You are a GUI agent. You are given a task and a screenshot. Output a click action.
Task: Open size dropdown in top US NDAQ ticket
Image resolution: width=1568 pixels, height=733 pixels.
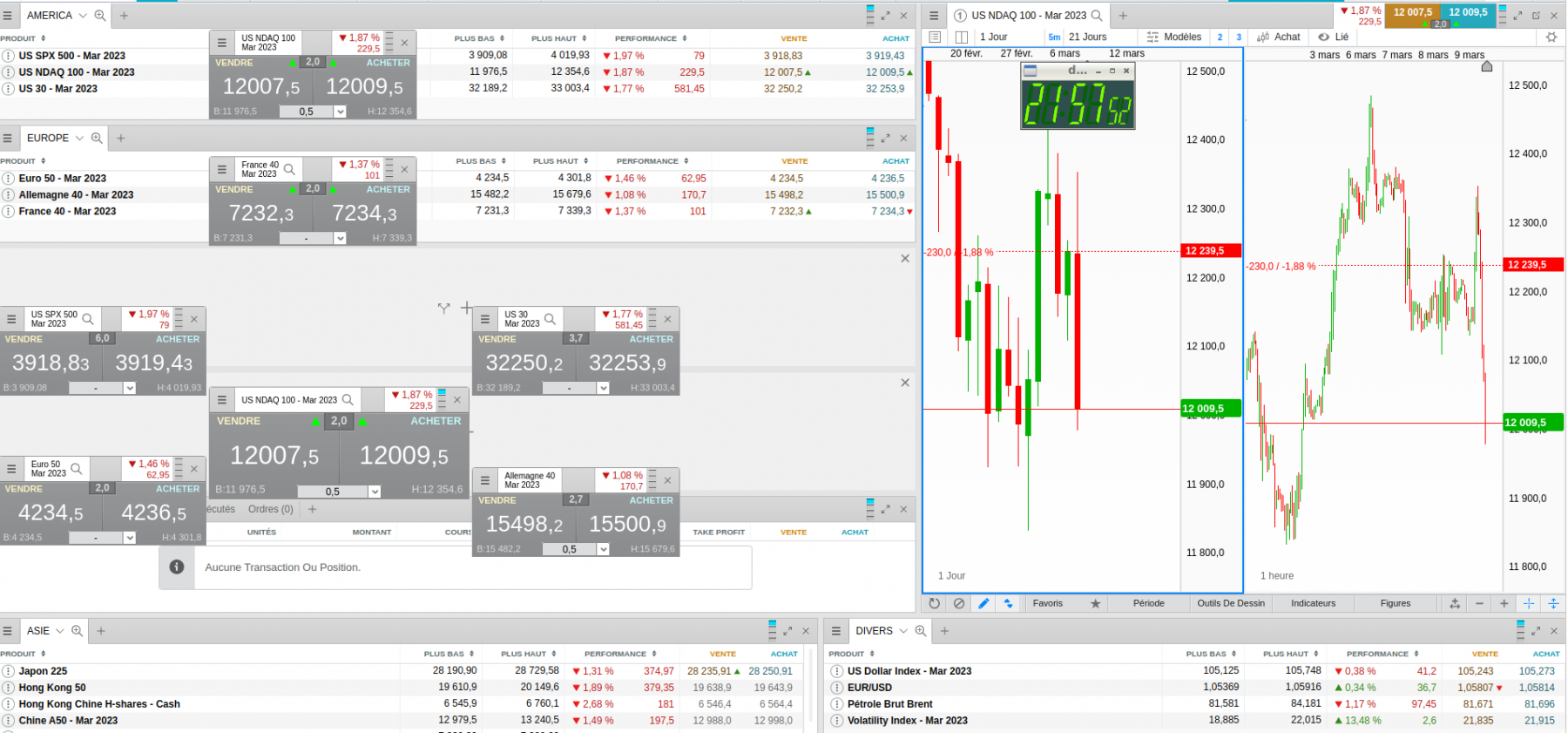click(x=341, y=112)
